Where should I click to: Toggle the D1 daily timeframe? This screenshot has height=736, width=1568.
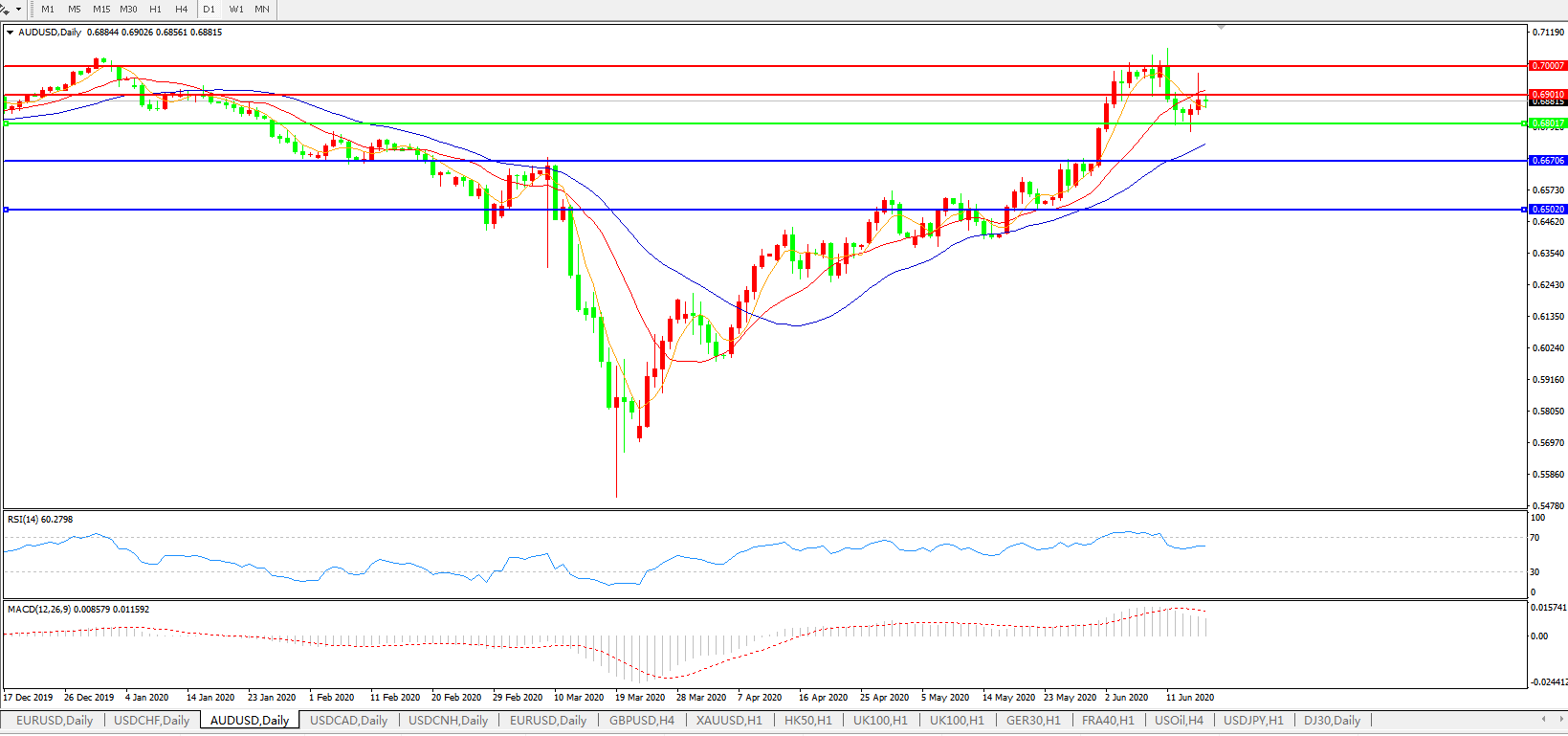click(209, 10)
